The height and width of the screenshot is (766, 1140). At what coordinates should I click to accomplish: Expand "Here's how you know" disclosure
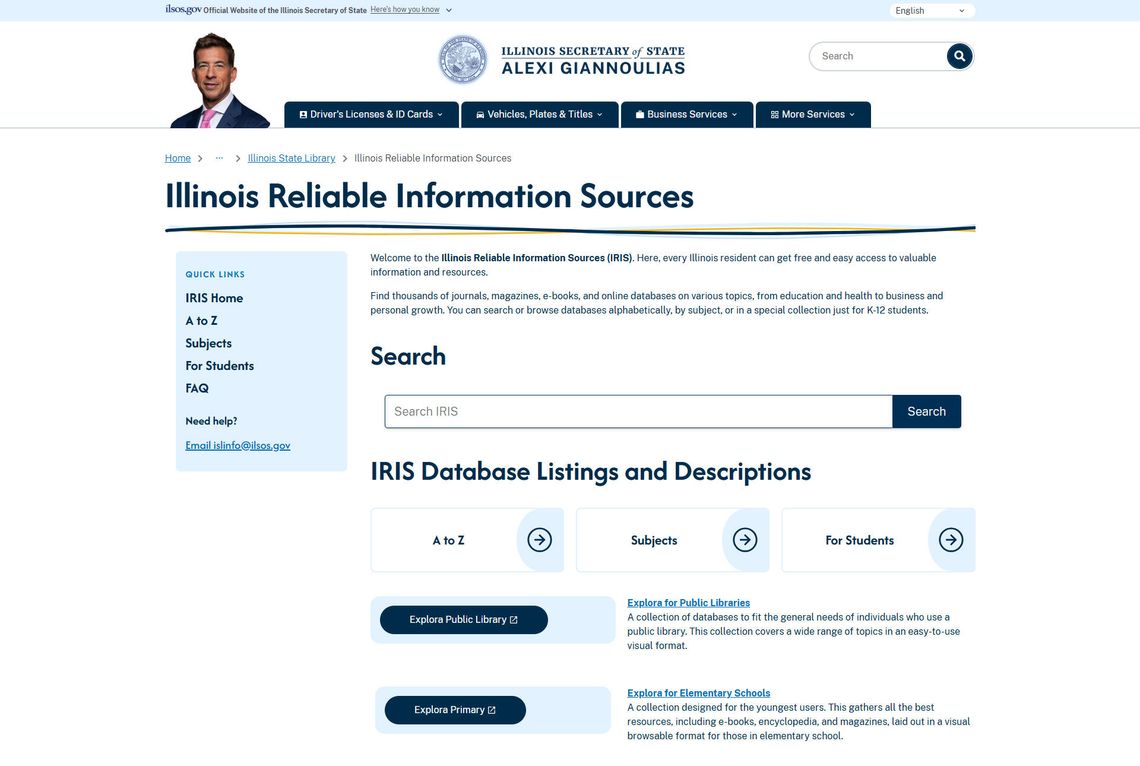pos(411,10)
